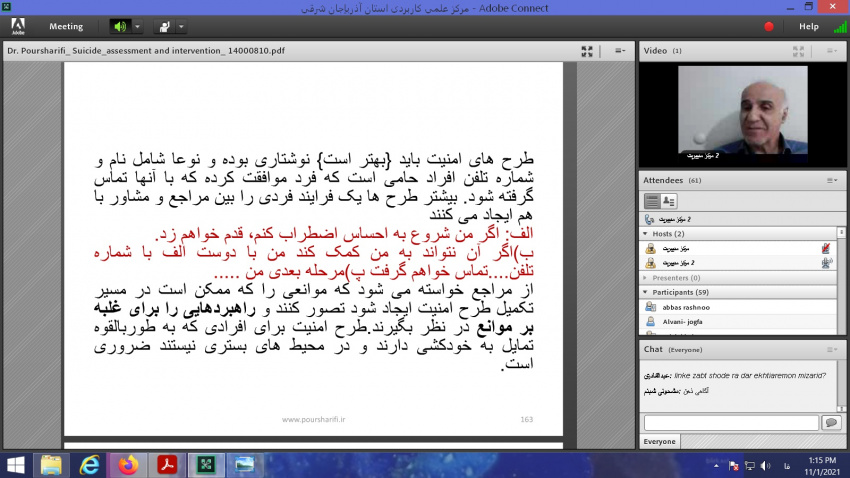Maximize the Share pod to full screen
Viewport: 850px width, 478px height.
click(x=587, y=50)
